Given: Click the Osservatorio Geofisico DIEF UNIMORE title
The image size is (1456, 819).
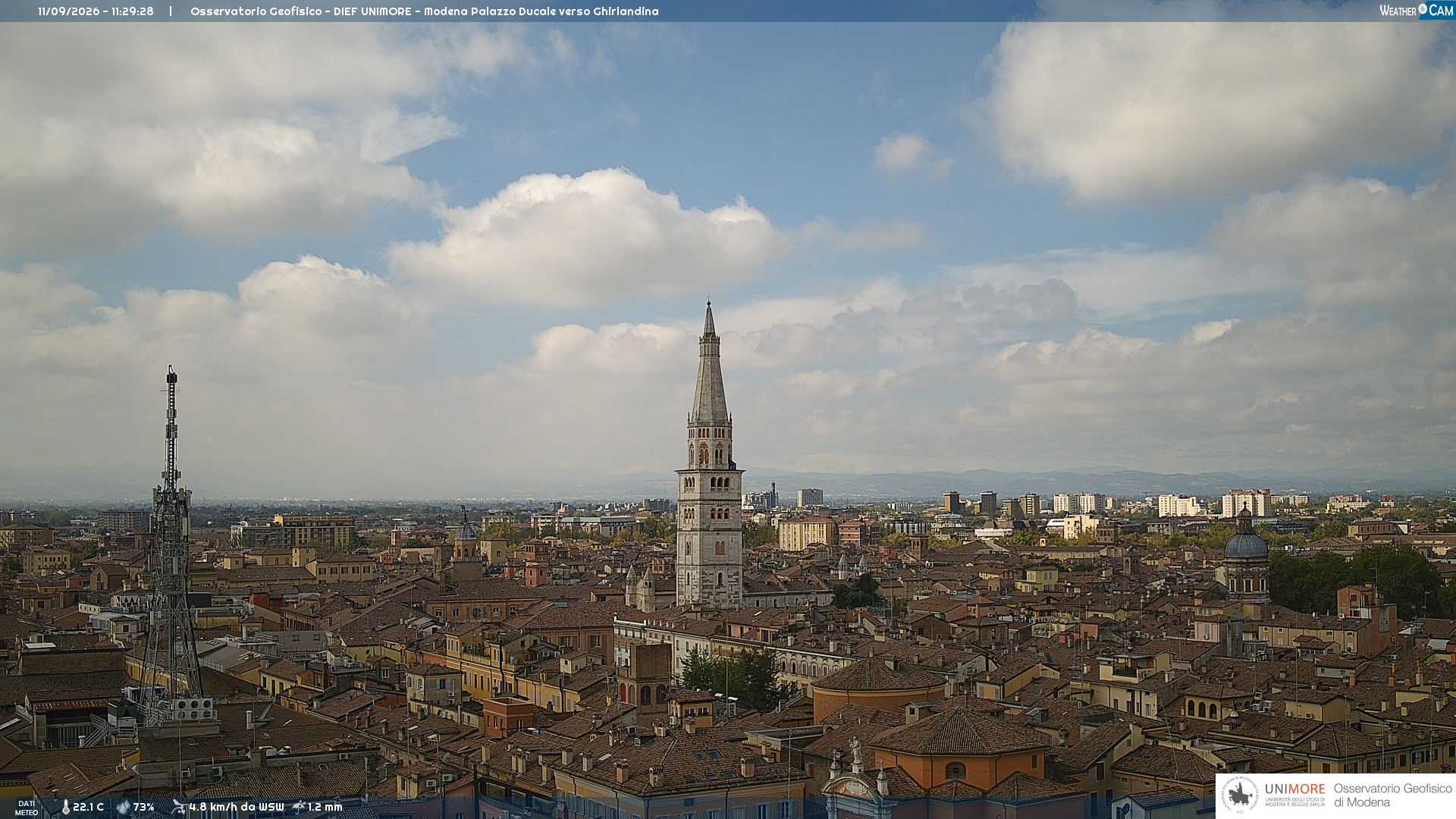Looking at the screenshot, I should (x=424, y=11).
